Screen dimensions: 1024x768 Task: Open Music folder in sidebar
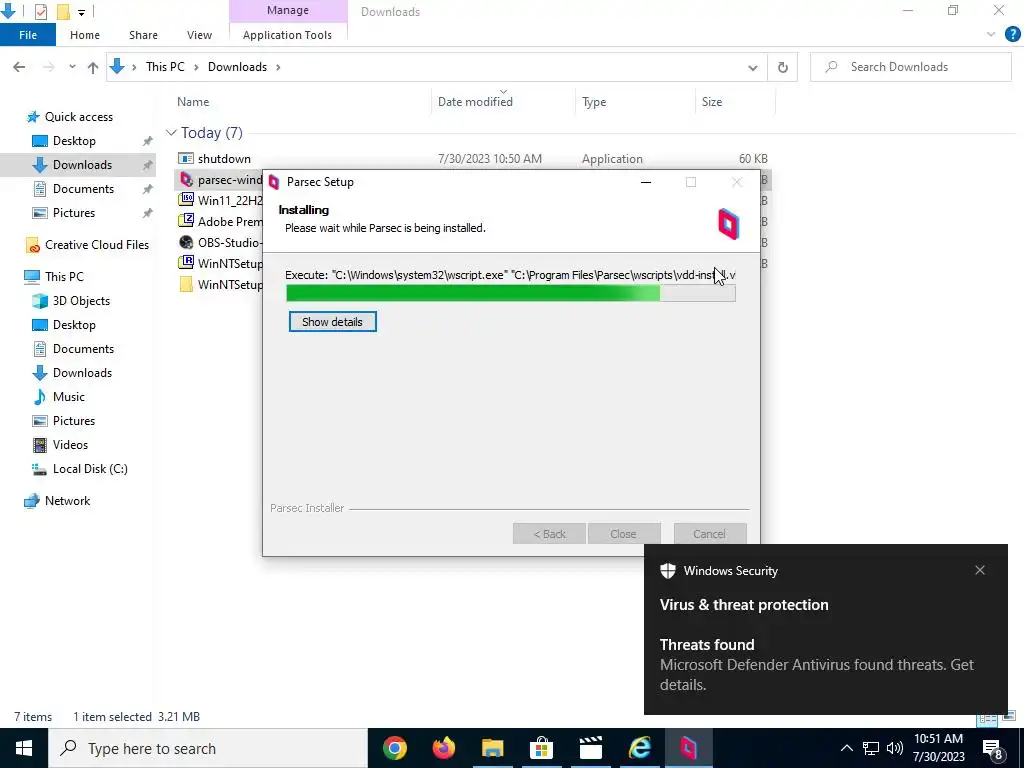59,397
